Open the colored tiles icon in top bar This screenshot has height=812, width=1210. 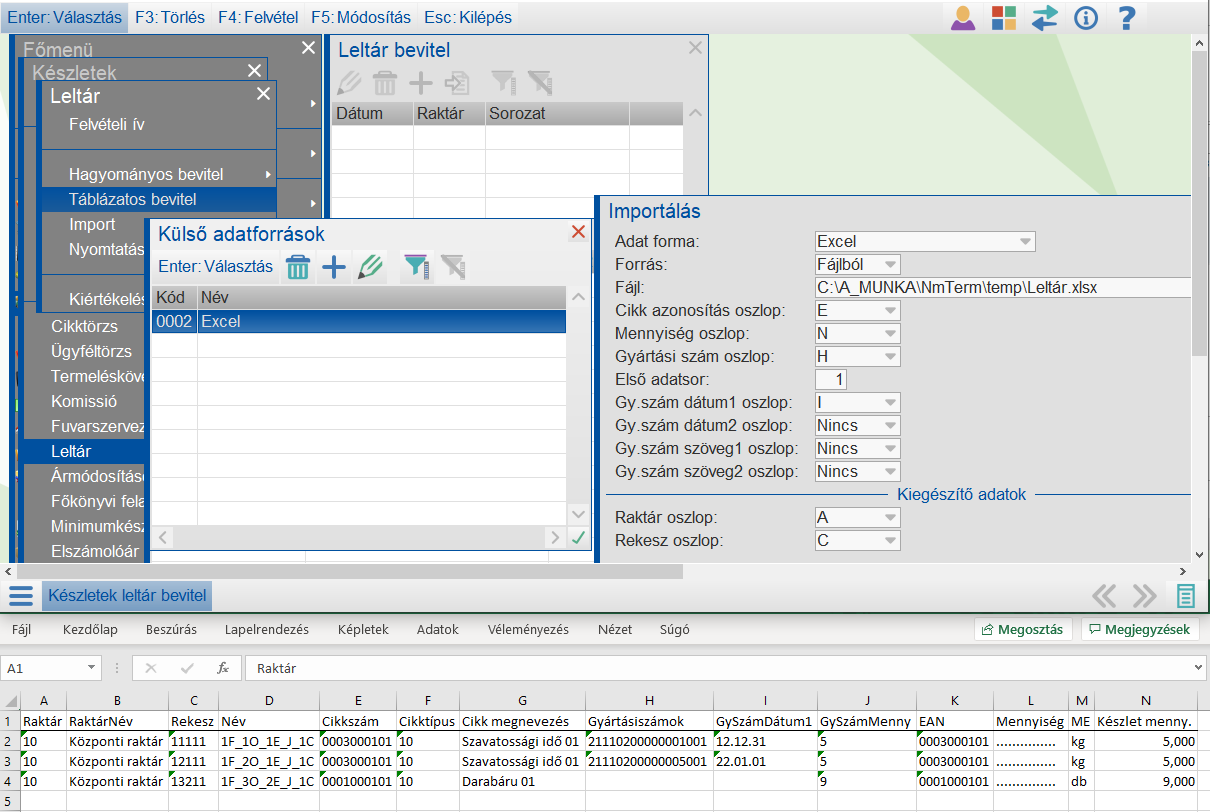tap(1003, 18)
